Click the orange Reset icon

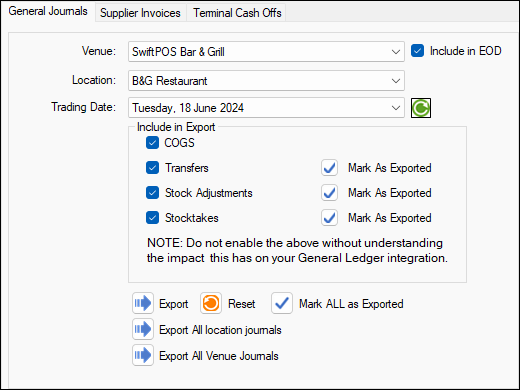(x=211, y=303)
